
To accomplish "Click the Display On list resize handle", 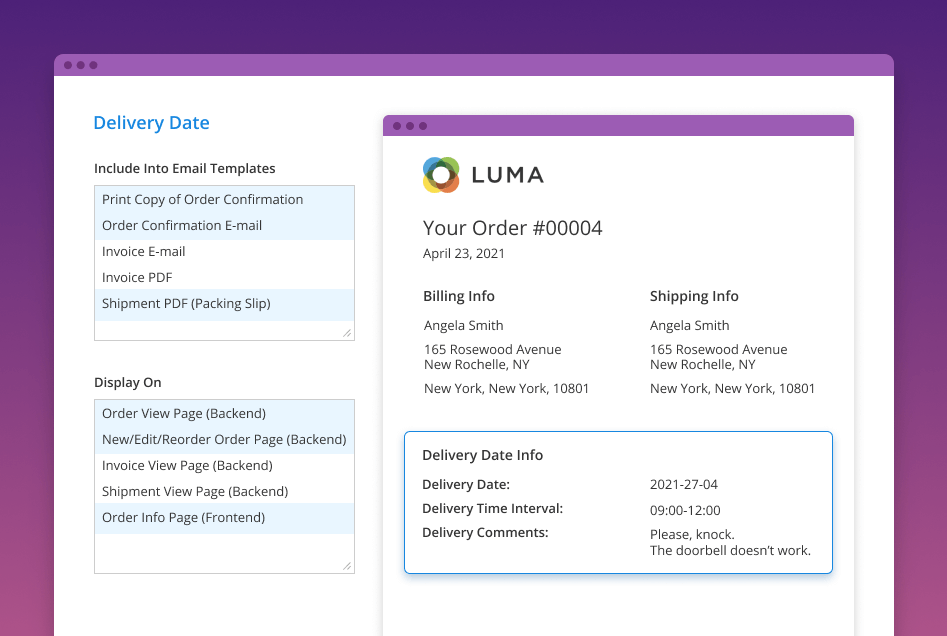I will [x=347, y=566].
